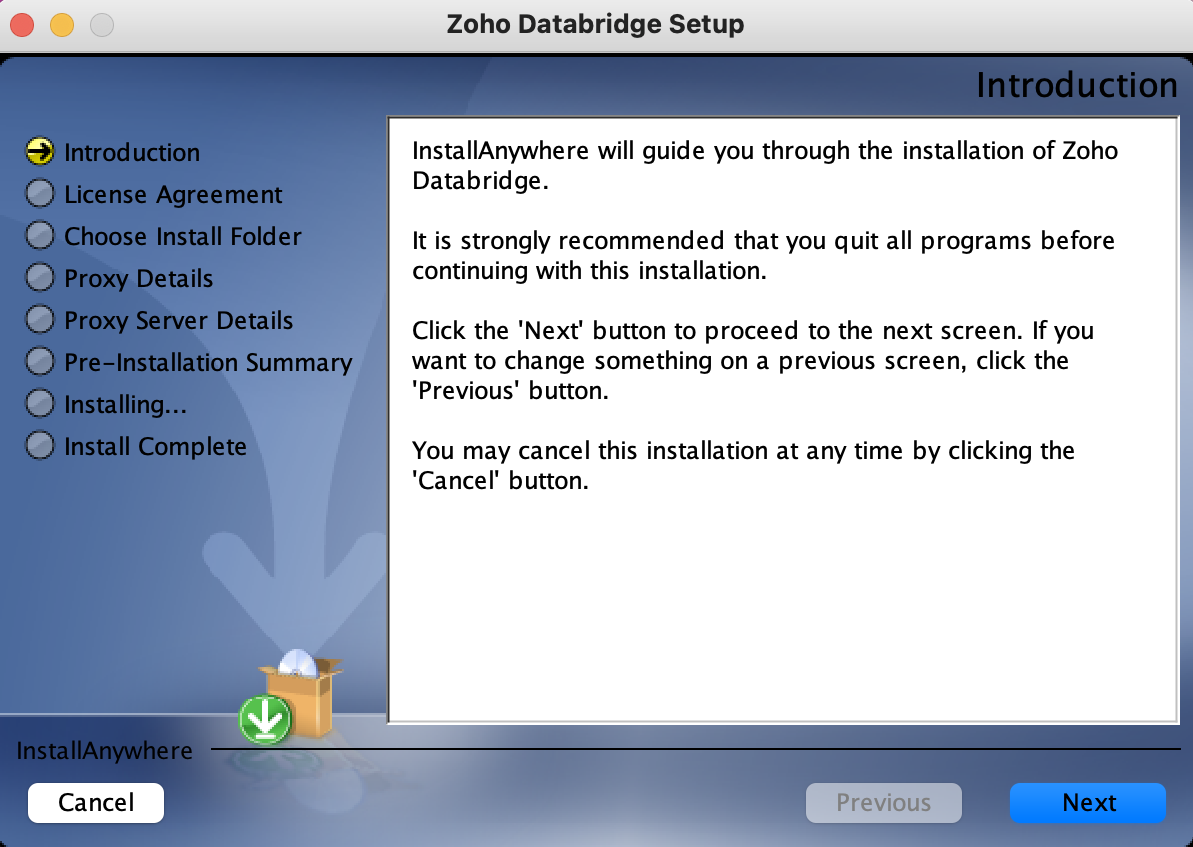The height and width of the screenshot is (847, 1193).
Task: Click the Install Complete step label
Action: [x=155, y=447]
